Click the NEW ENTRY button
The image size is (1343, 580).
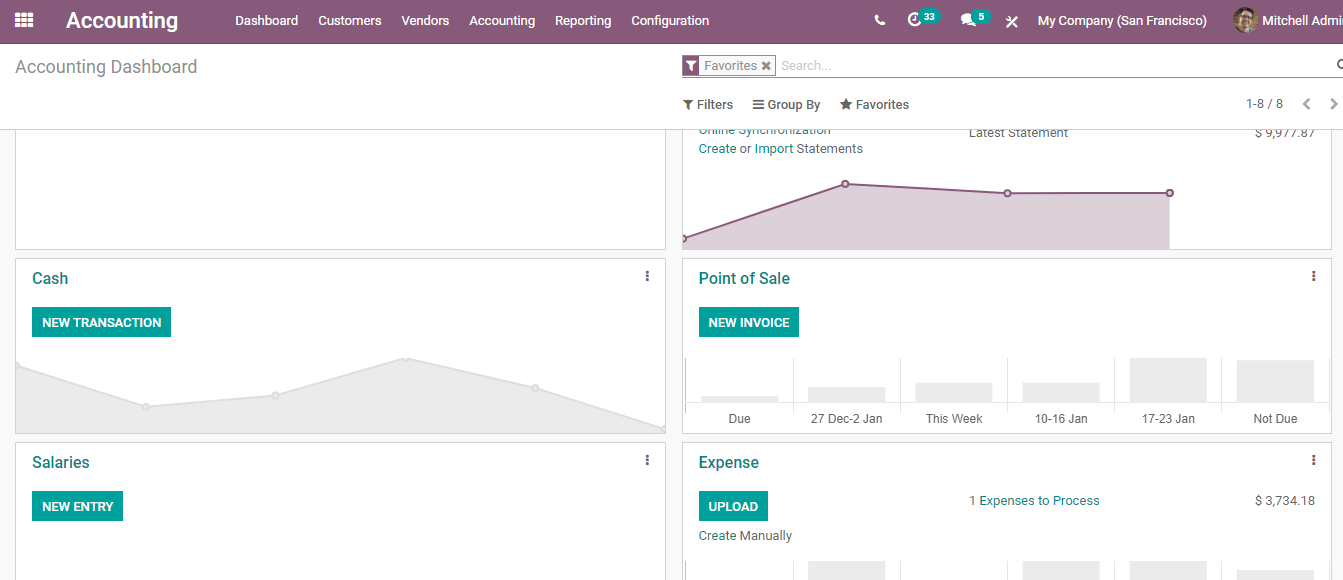(x=77, y=506)
